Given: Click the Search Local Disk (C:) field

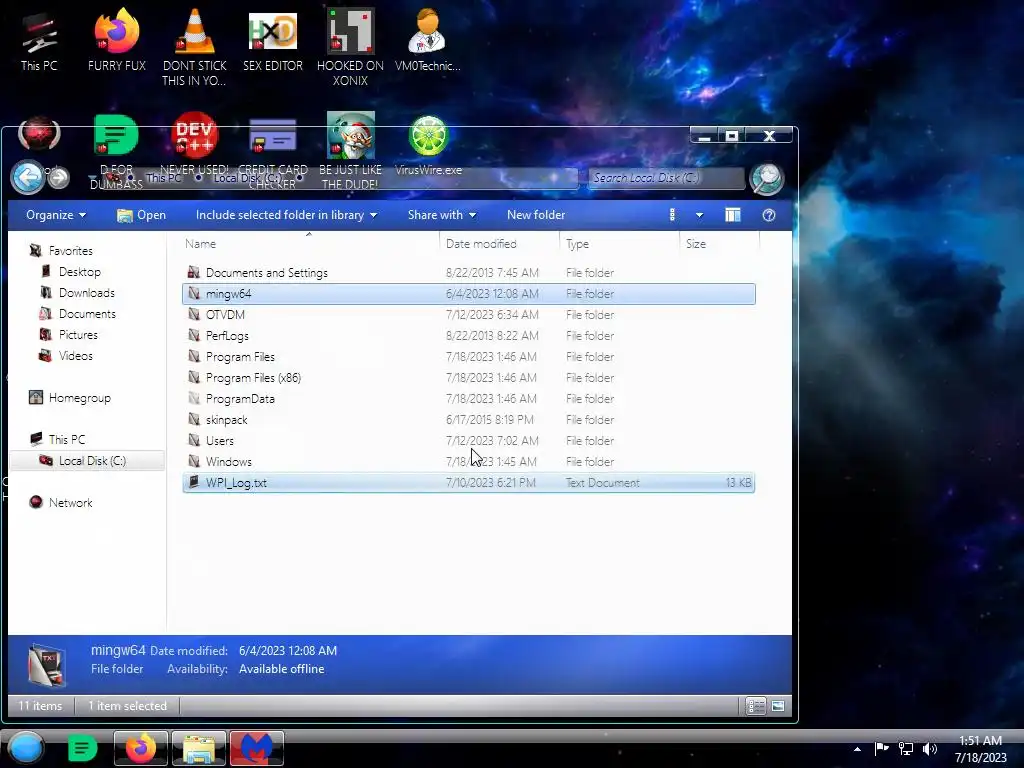Looking at the screenshot, I should click(665, 178).
